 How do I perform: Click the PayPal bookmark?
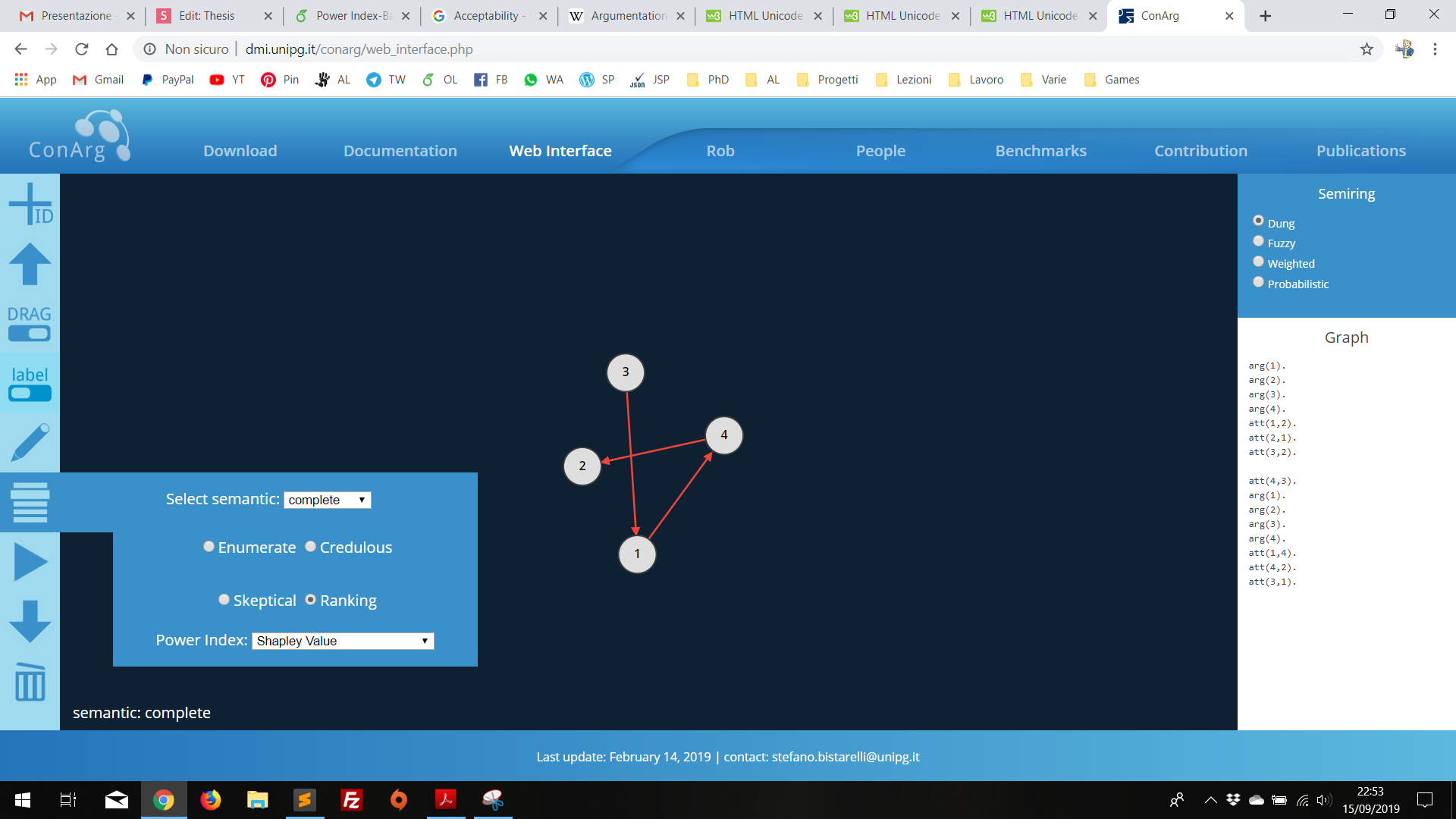[x=168, y=80]
